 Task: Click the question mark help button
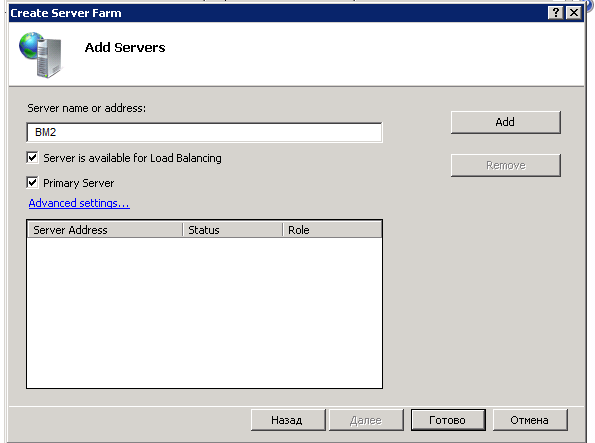pyautogui.click(x=556, y=13)
